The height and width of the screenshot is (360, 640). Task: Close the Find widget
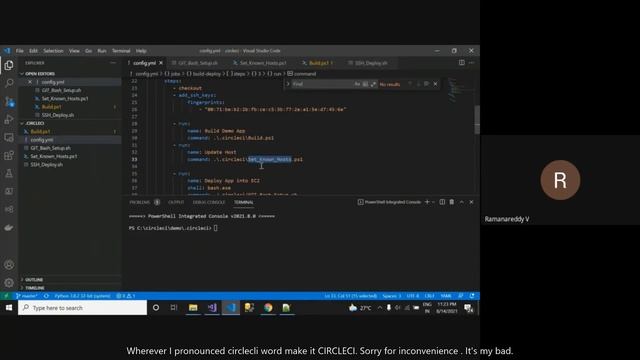coord(435,84)
